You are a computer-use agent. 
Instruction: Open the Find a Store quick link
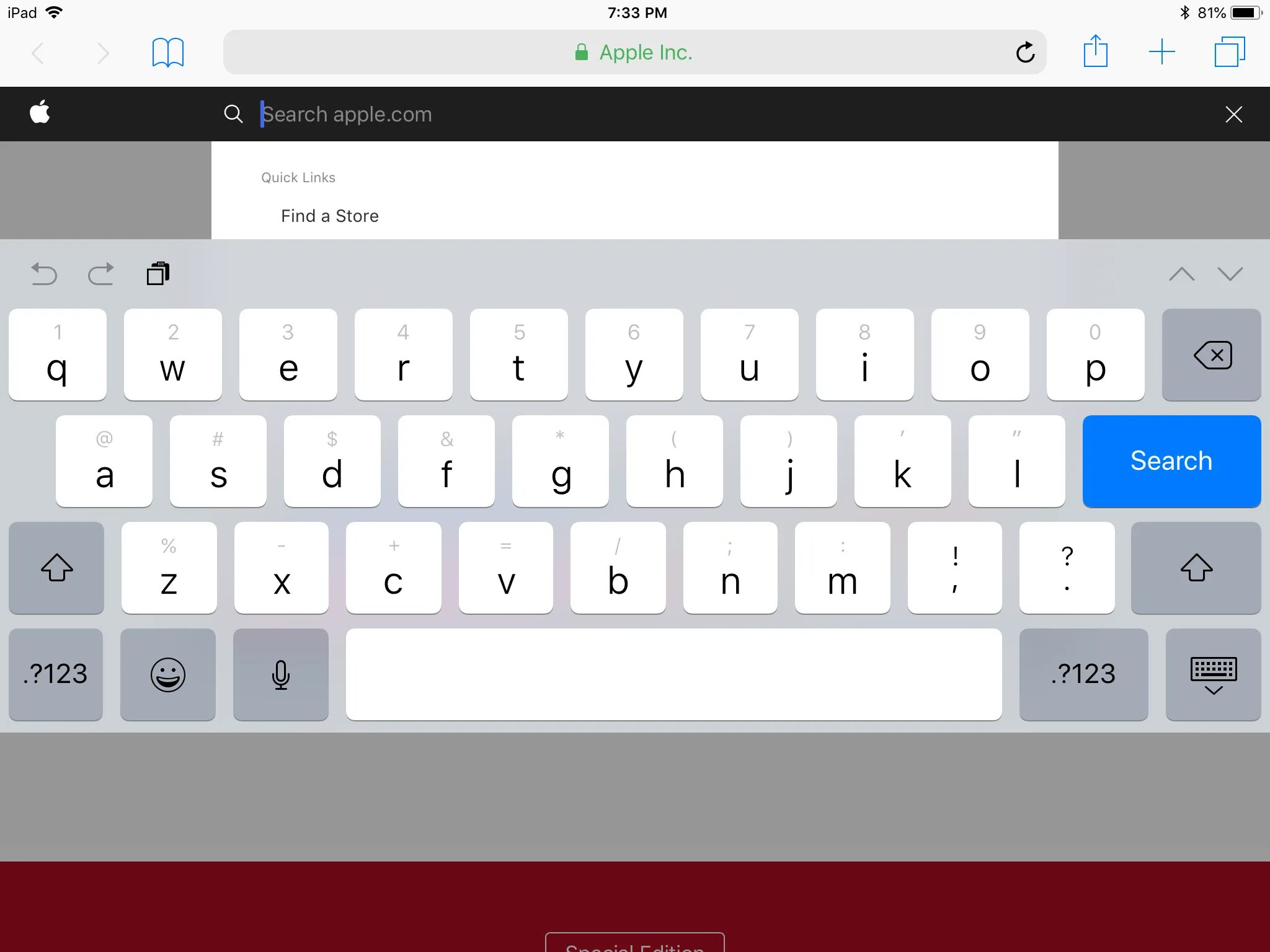329,216
